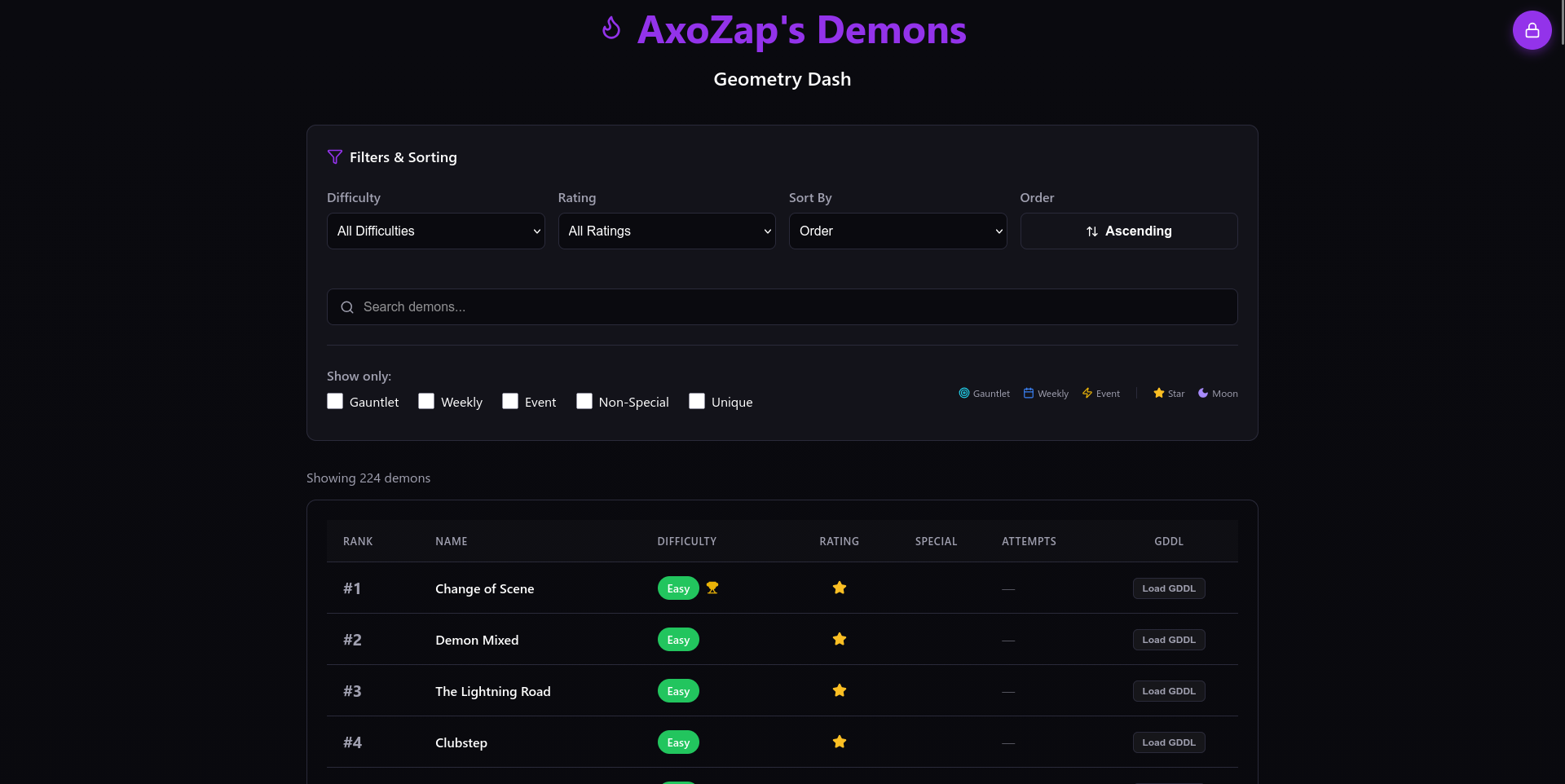Click the Easy badge for The Lightning Road
This screenshot has height=784, width=1565.
[678, 691]
